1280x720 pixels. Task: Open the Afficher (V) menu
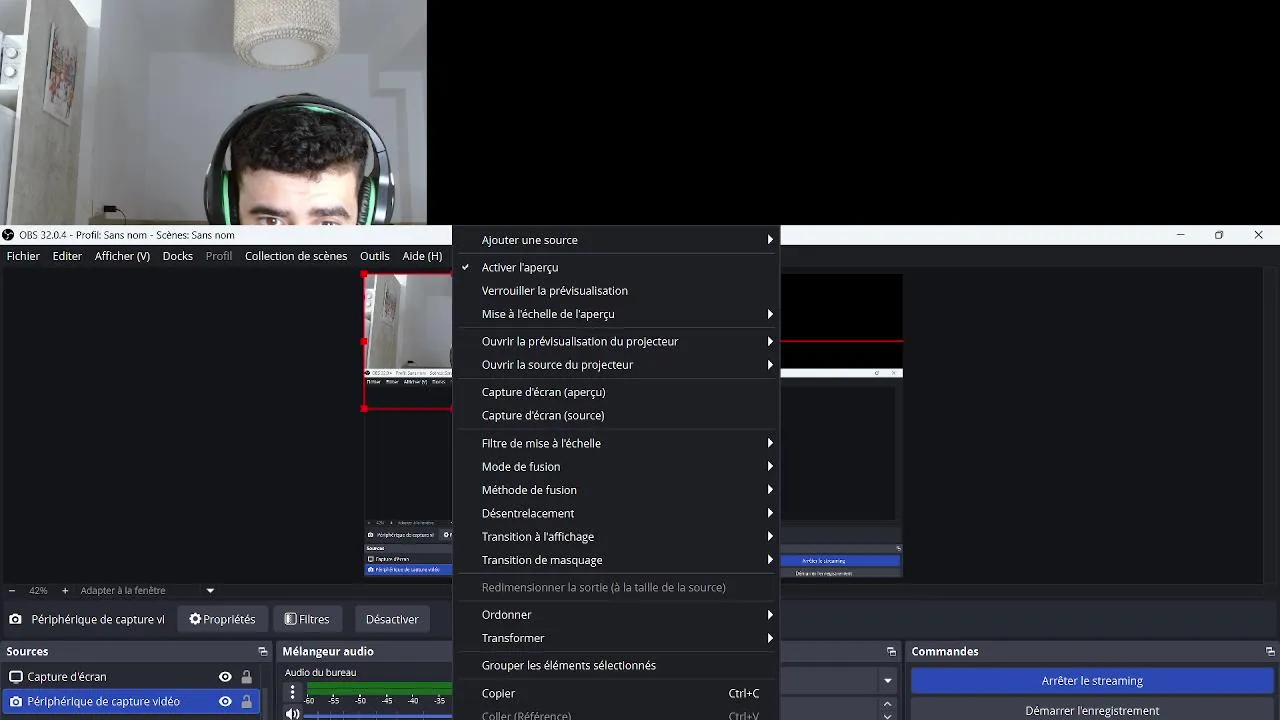point(122,256)
